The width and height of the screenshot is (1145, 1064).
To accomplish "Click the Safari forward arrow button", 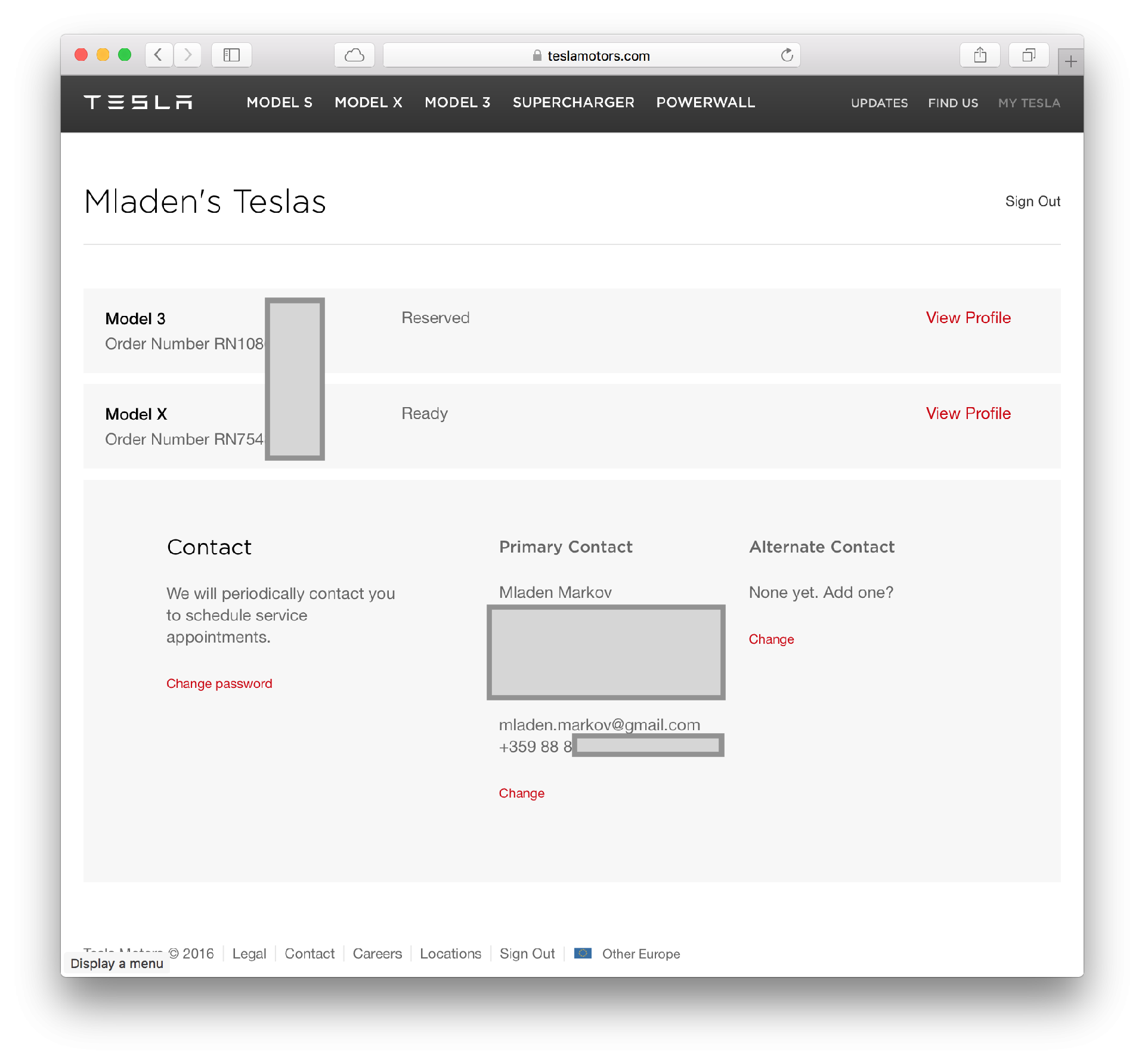I will pos(188,55).
